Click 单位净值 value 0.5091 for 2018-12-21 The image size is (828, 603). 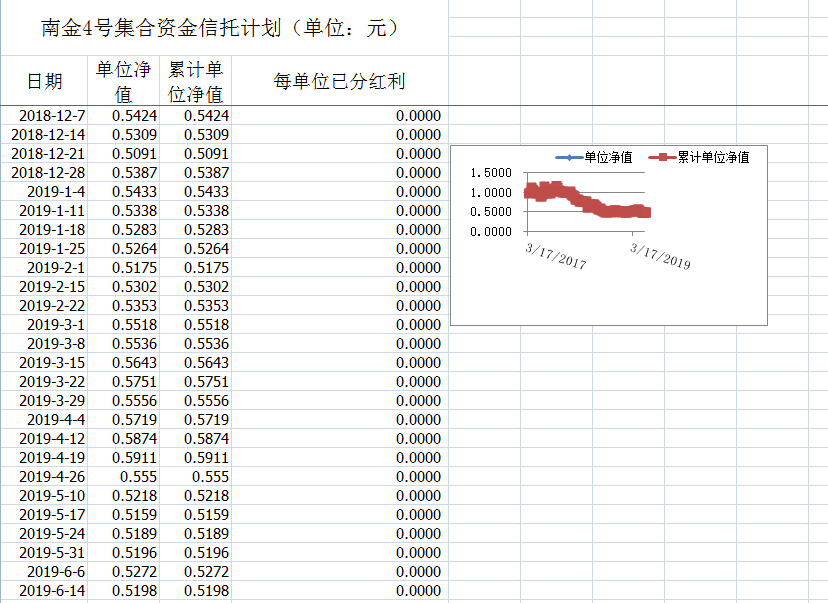pyautogui.click(x=124, y=154)
